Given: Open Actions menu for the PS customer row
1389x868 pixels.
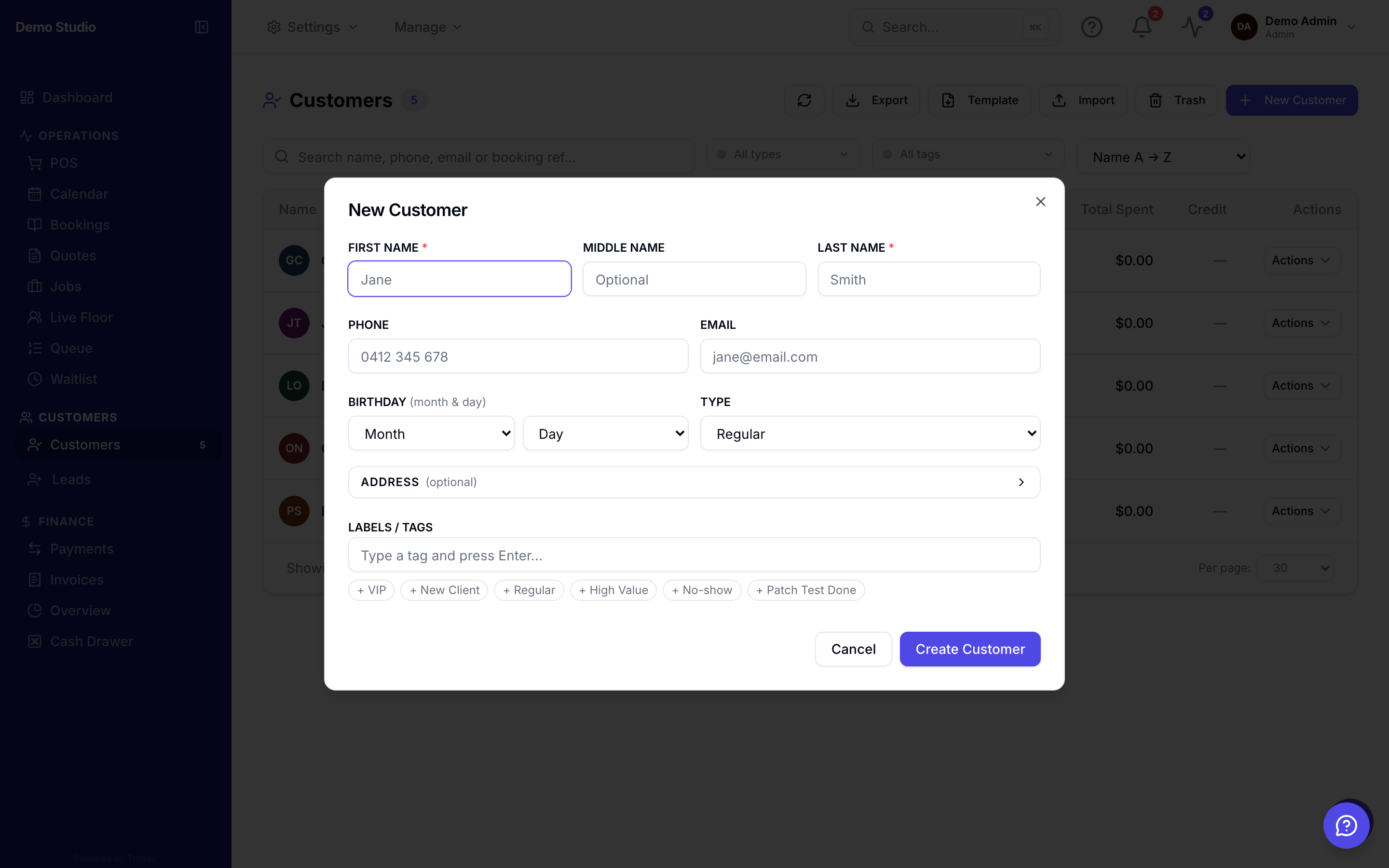Looking at the screenshot, I should pyautogui.click(x=1302, y=511).
